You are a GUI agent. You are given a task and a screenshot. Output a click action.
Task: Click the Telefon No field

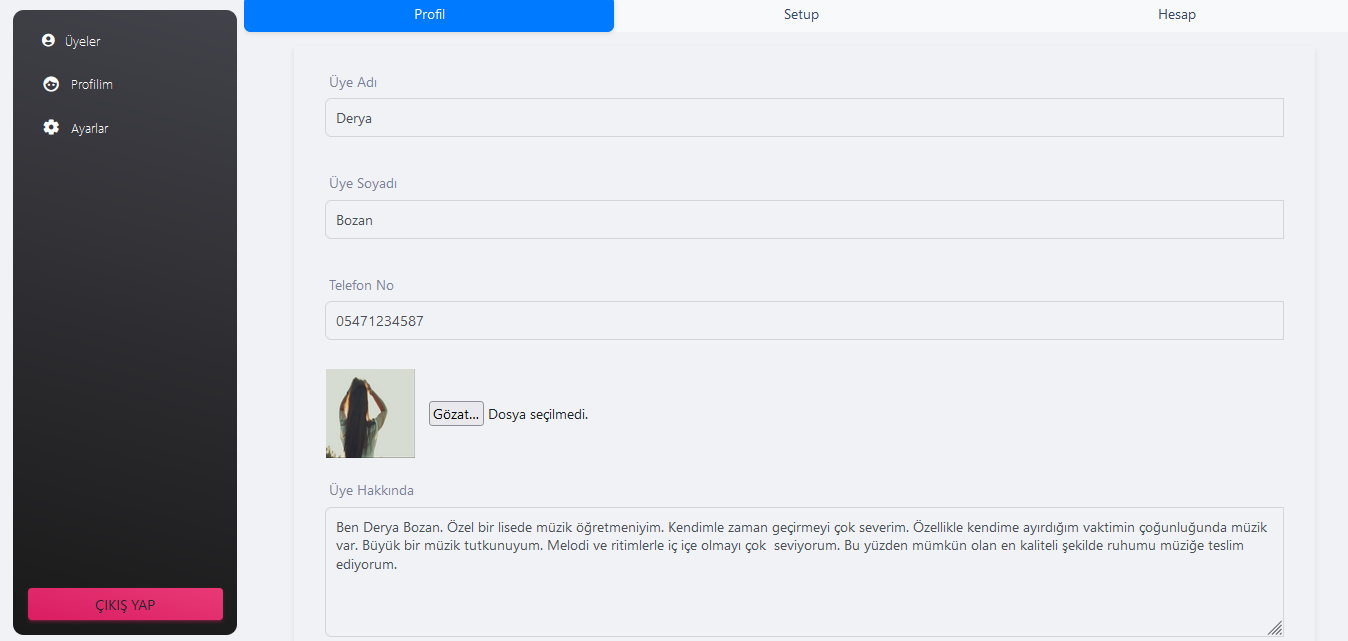pyautogui.click(x=804, y=320)
